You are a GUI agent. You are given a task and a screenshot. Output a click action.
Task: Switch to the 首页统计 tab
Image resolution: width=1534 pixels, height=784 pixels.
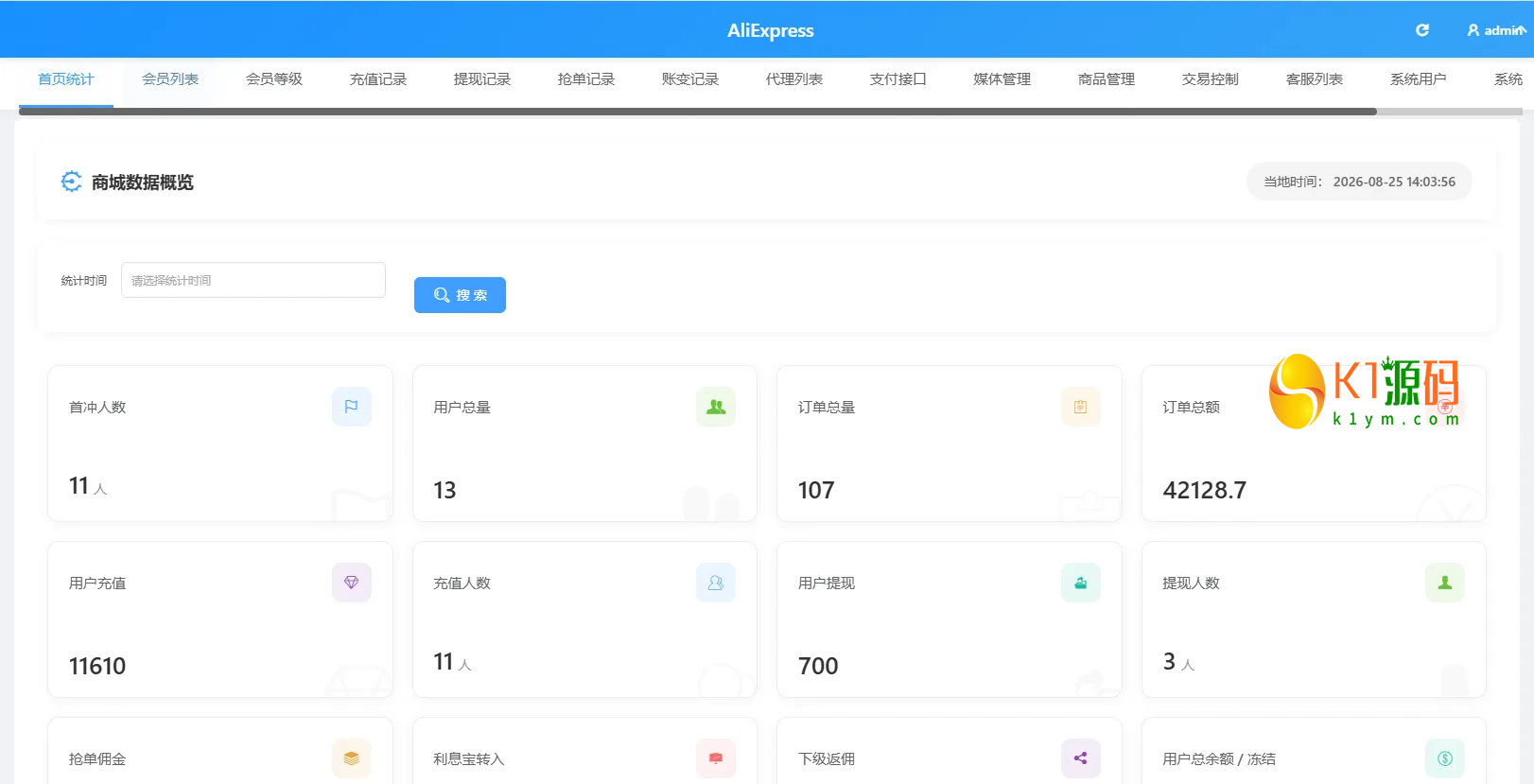click(x=66, y=79)
